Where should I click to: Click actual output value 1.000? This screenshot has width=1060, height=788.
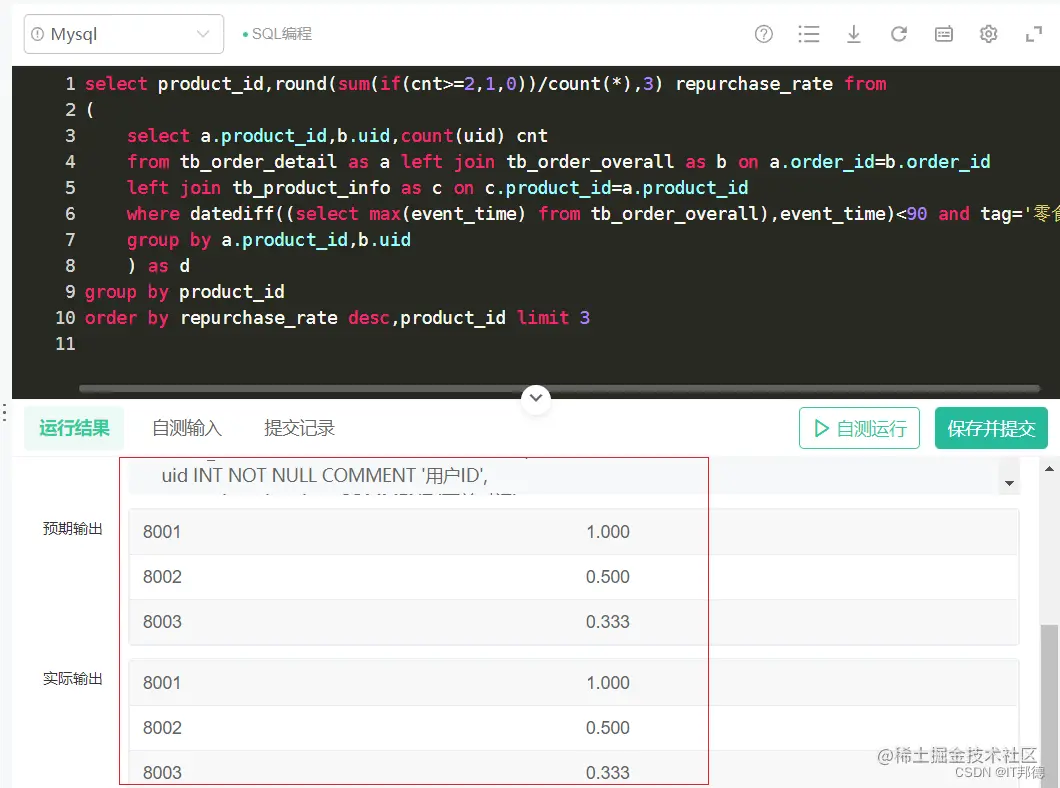tap(608, 683)
